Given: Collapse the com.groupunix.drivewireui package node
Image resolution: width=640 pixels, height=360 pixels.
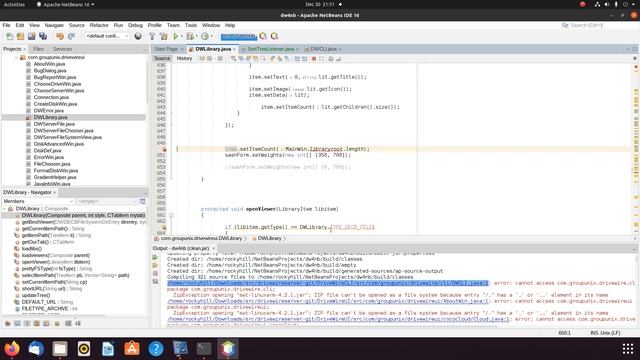Looking at the screenshot, I should (x=16, y=58).
